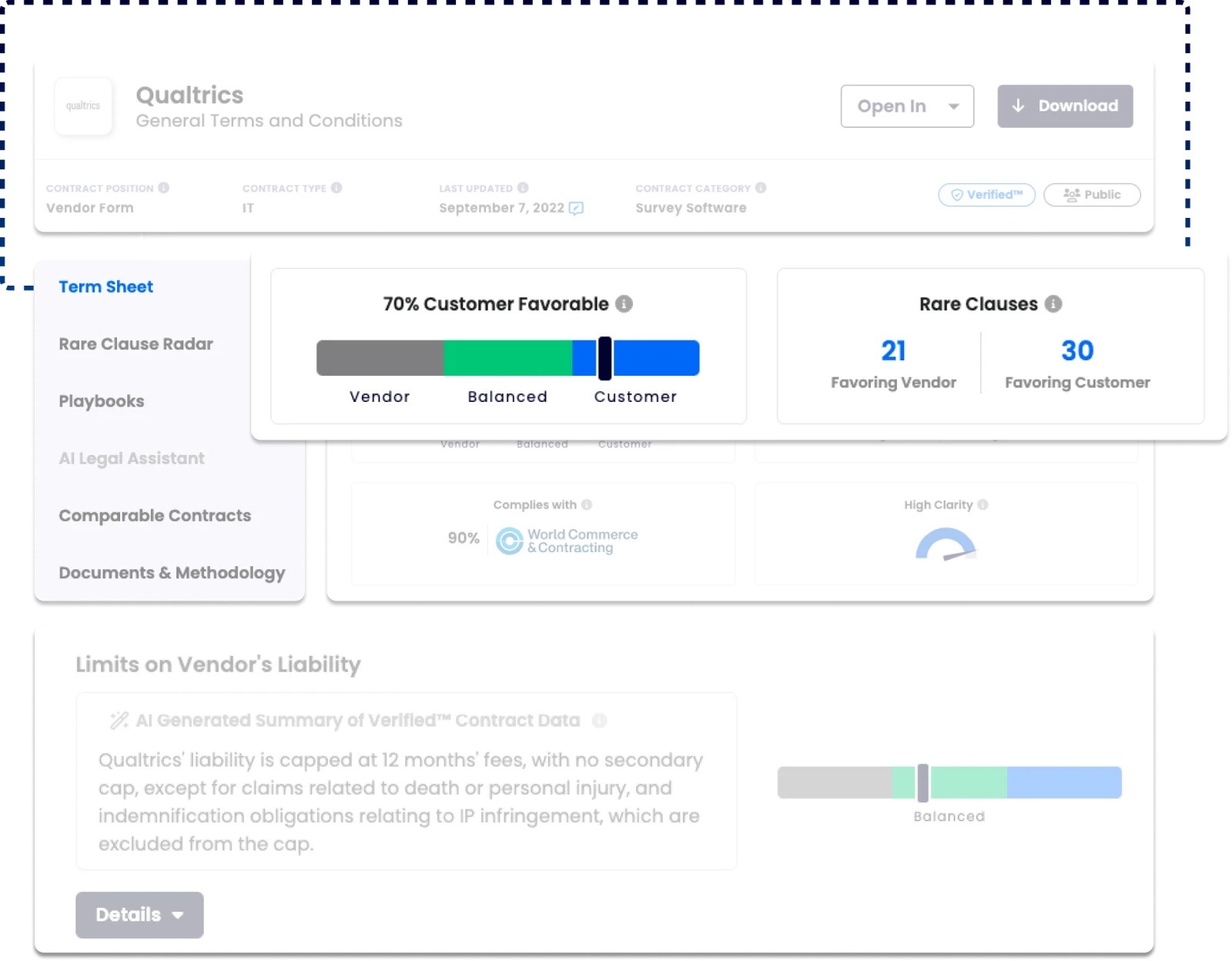Screen dimensions: 1232x961
Task: Open Rare Clause Radar section
Action: 136,344
